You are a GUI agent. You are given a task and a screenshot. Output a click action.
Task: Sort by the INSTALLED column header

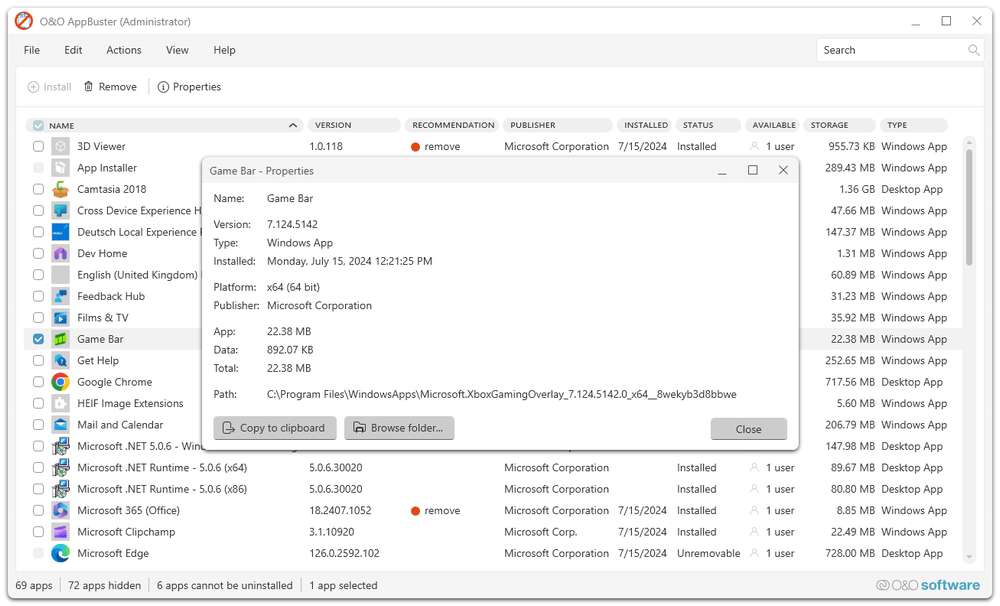[x=645, y=125]
